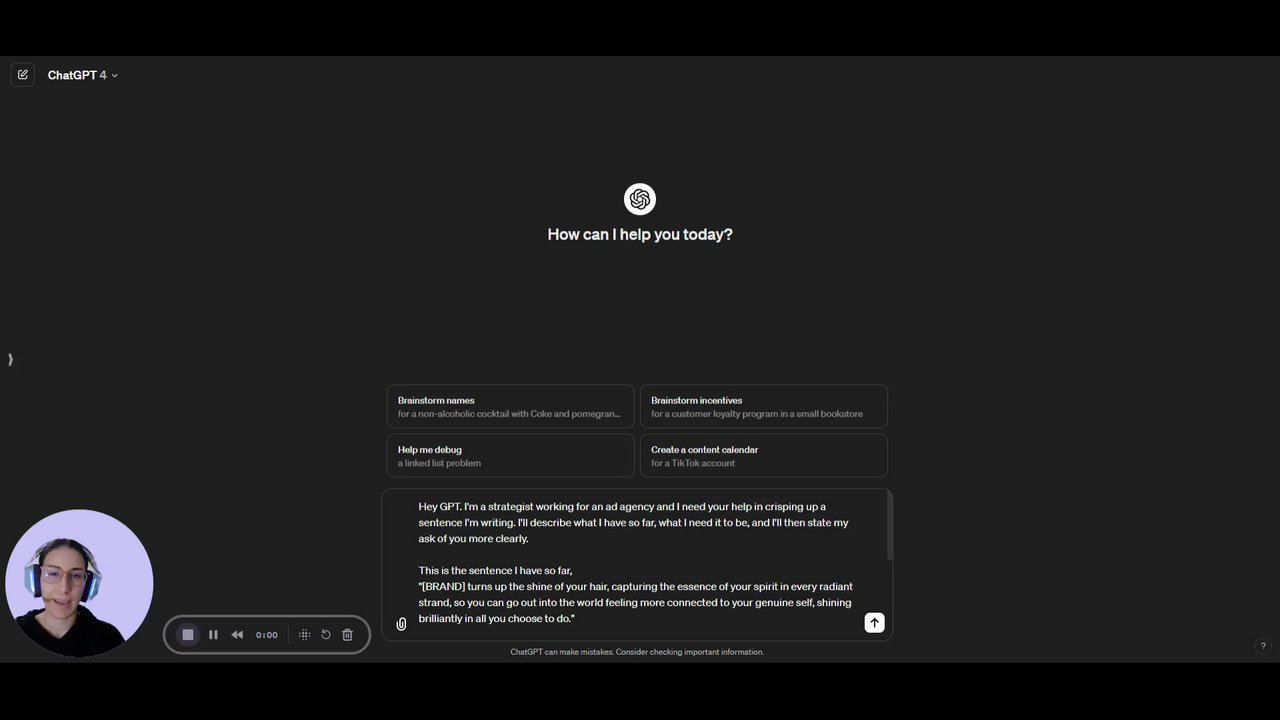The height and width of the screenshot is (720, 1280).
Task: Pause the screen recording
Action: click(x=213, y=635)
